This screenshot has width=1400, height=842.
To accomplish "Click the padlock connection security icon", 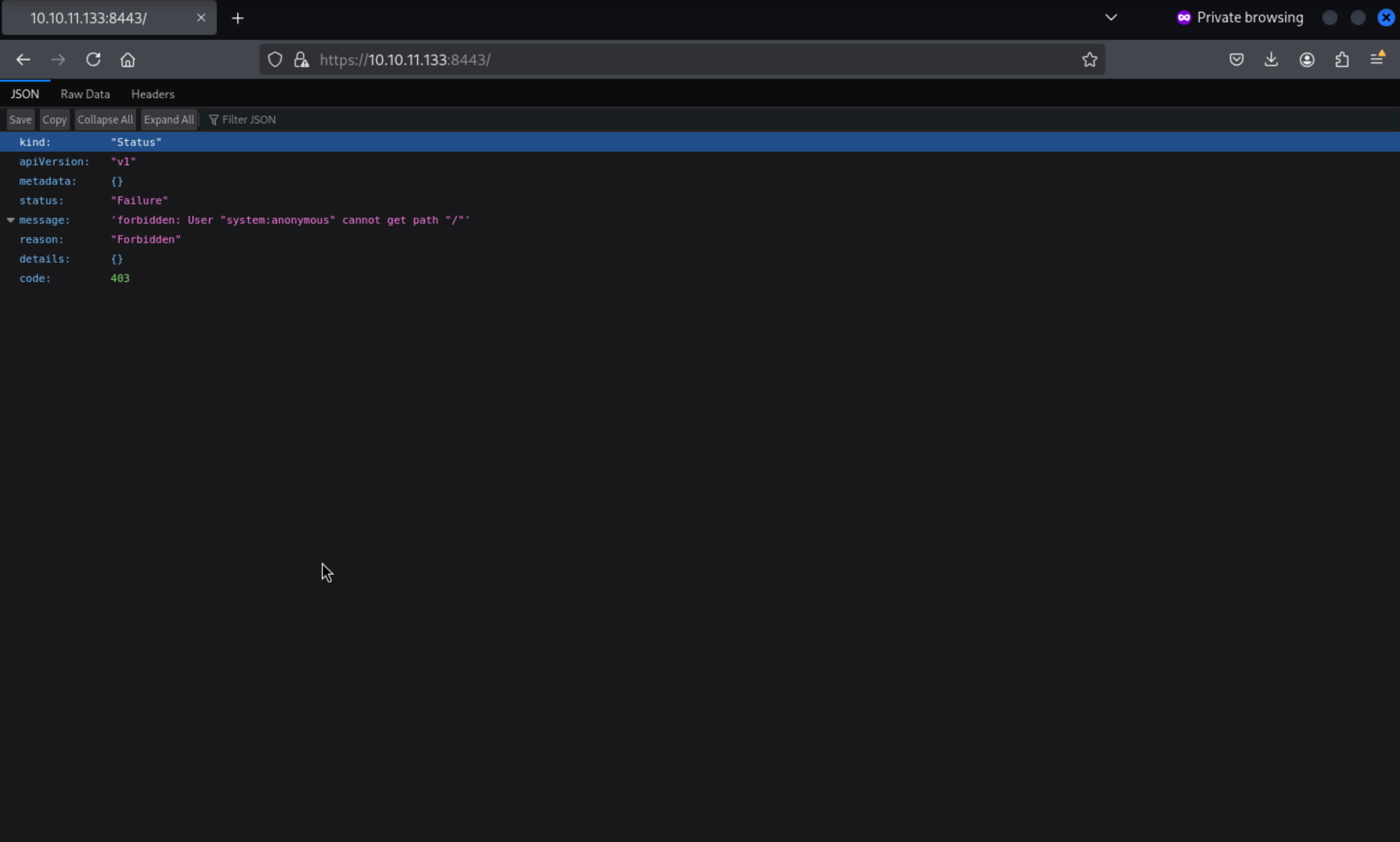I will coord(301,60).
